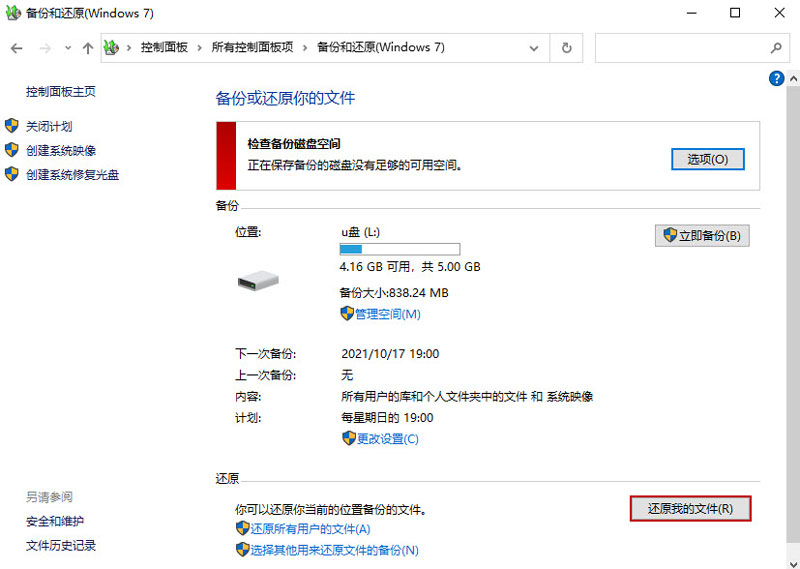Minimize the window
This screenshot has height=569, width=800.
[x=691, y=13]
